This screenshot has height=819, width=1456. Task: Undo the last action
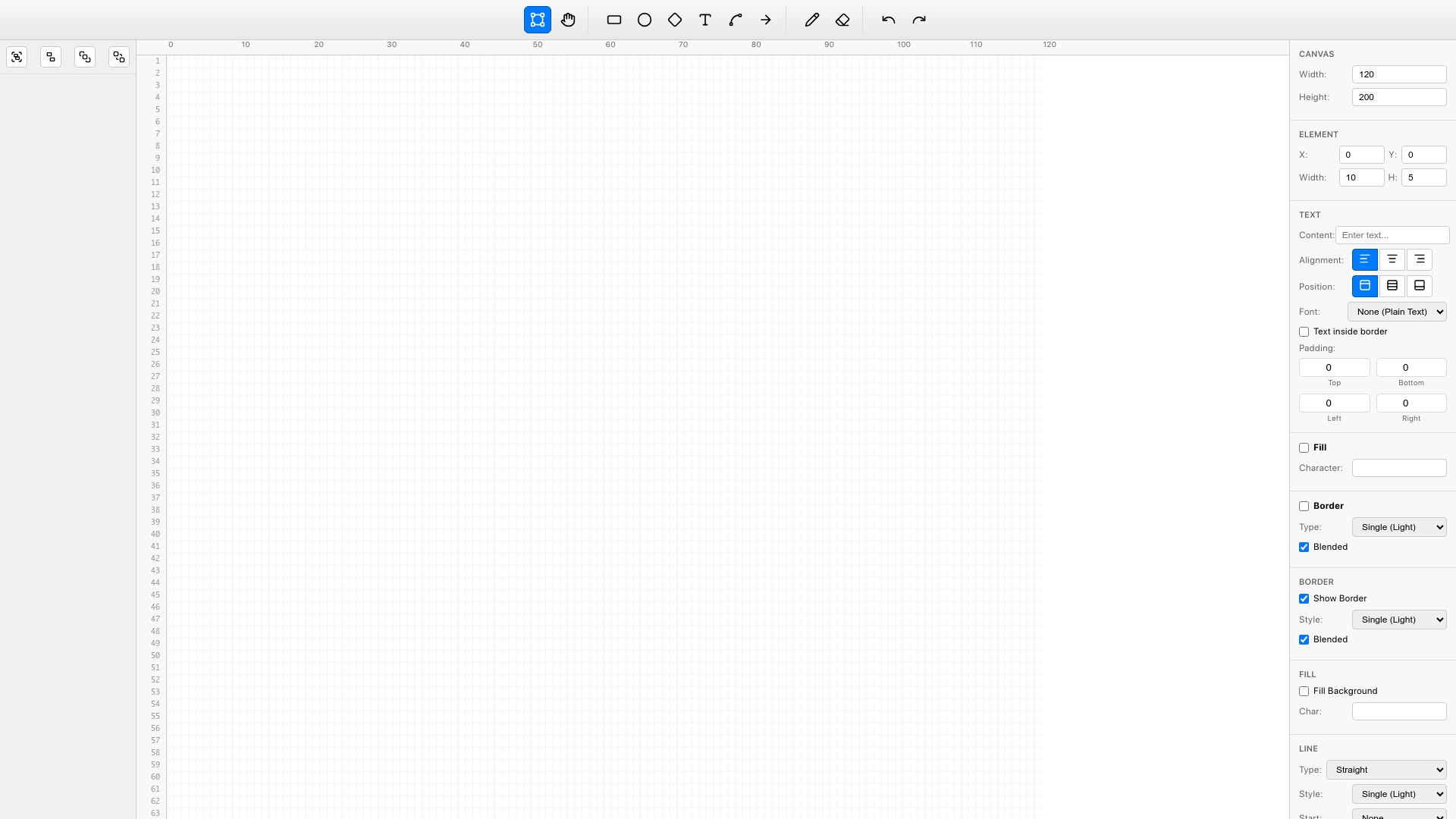[889, 20]
